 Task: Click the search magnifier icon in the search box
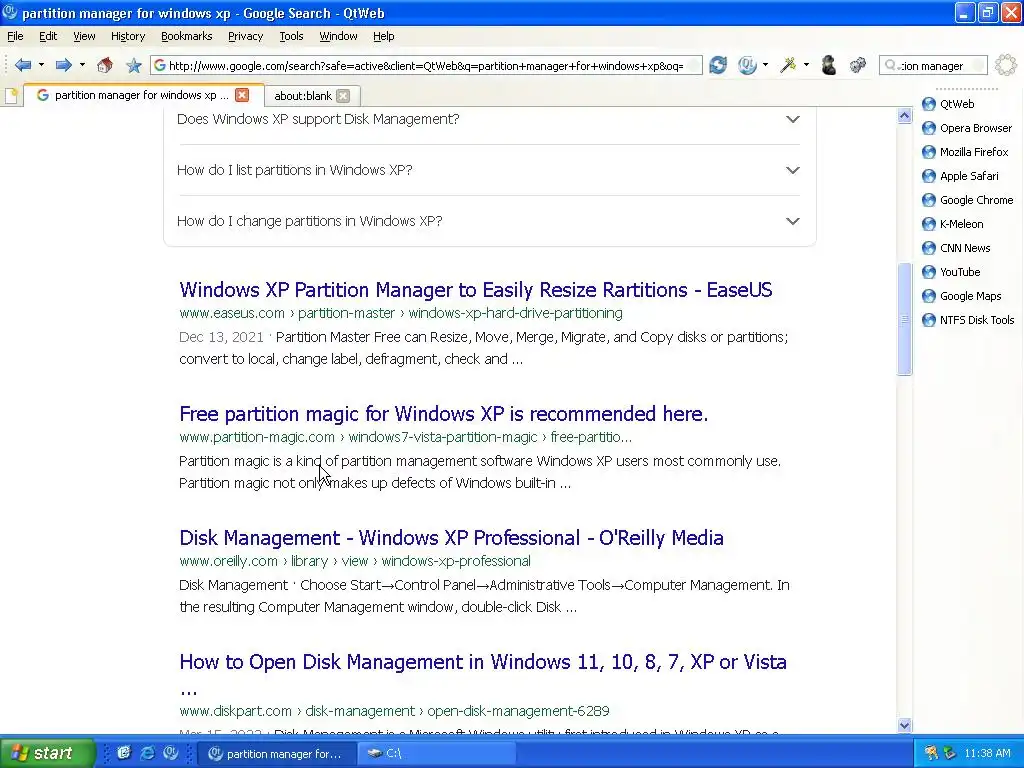pyautogui.click(x=890, y=65)
